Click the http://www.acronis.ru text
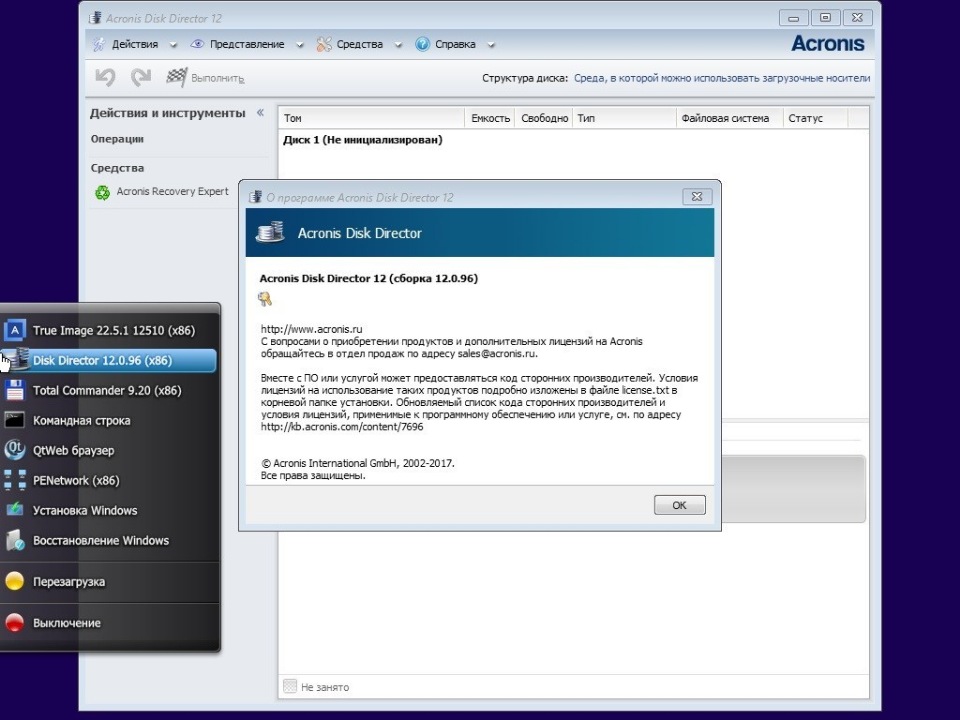The width and height of the screenshot is (960, 720). click(311, 329)
